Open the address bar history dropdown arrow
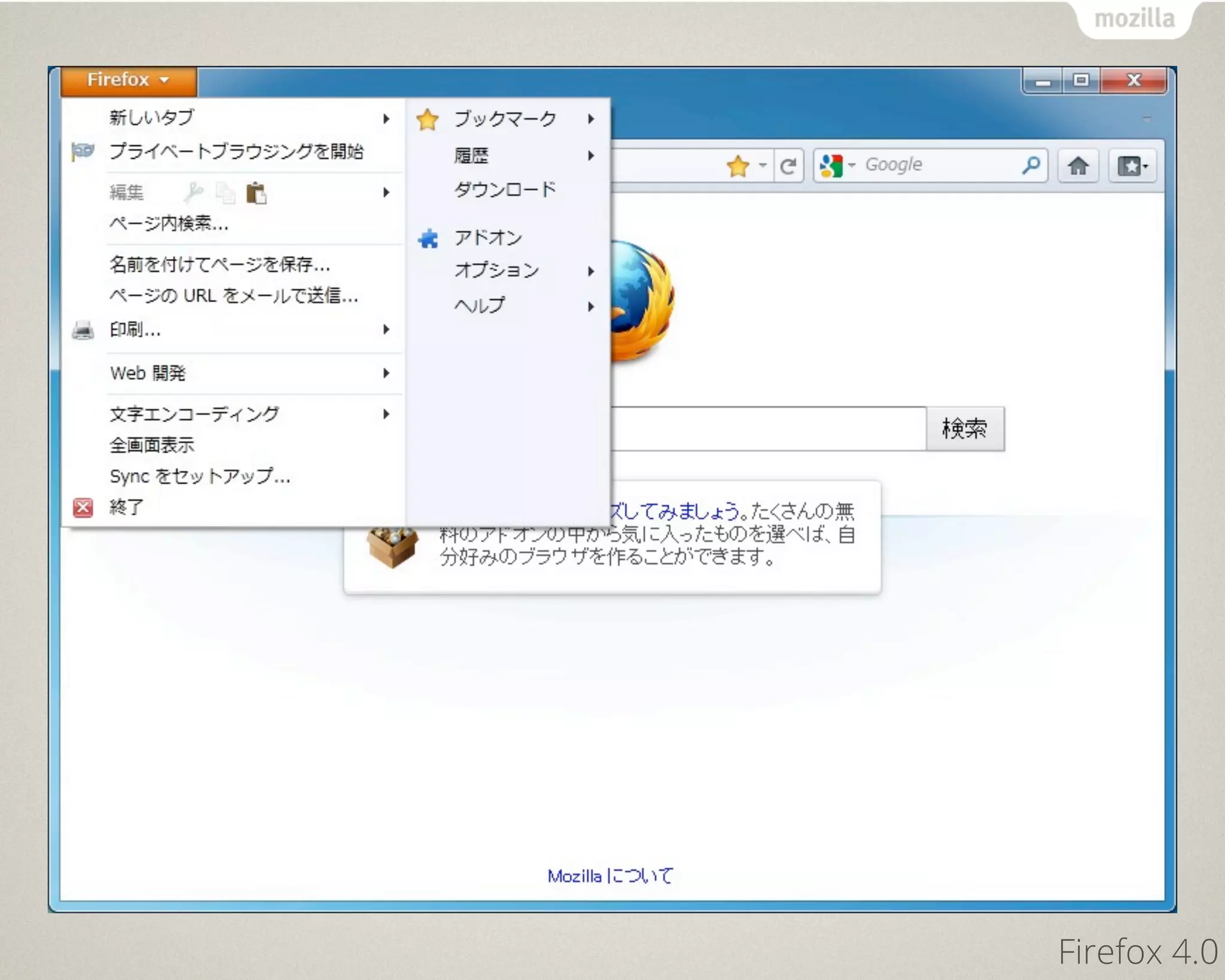This screenshot has width=1225, height=980. pyautogui.click(x=763, y=165)
